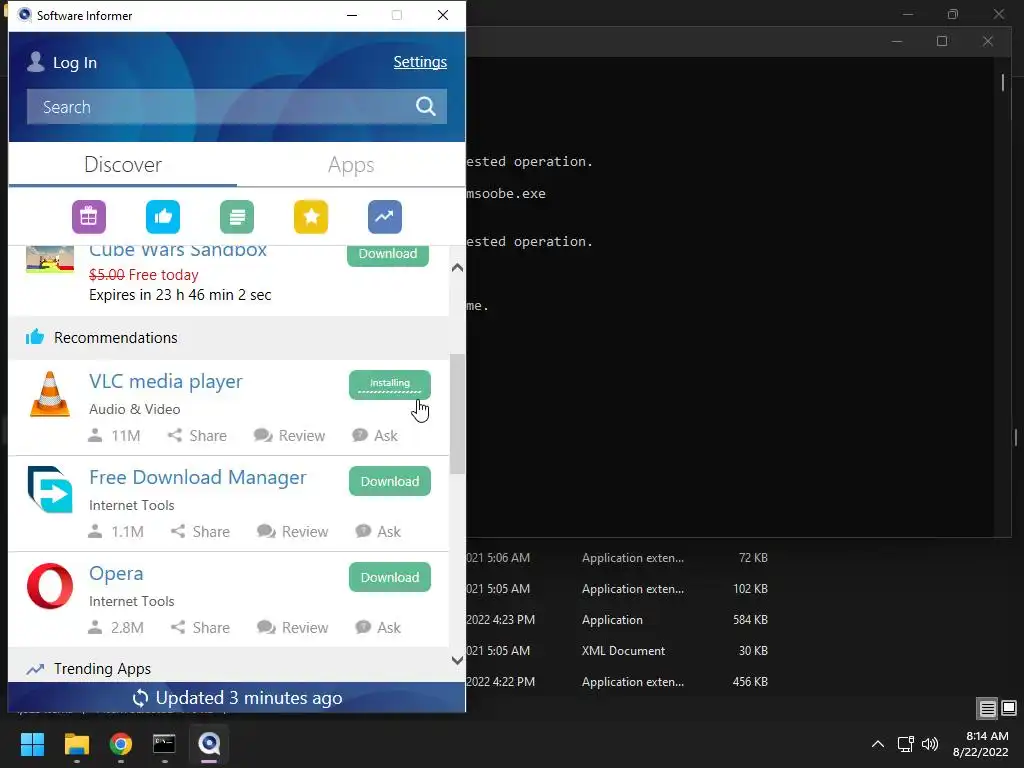The width and height of the screenshot is (1024, 768).
Task: Click the app list scrollbar thumb
Action: tap(457, 414)
